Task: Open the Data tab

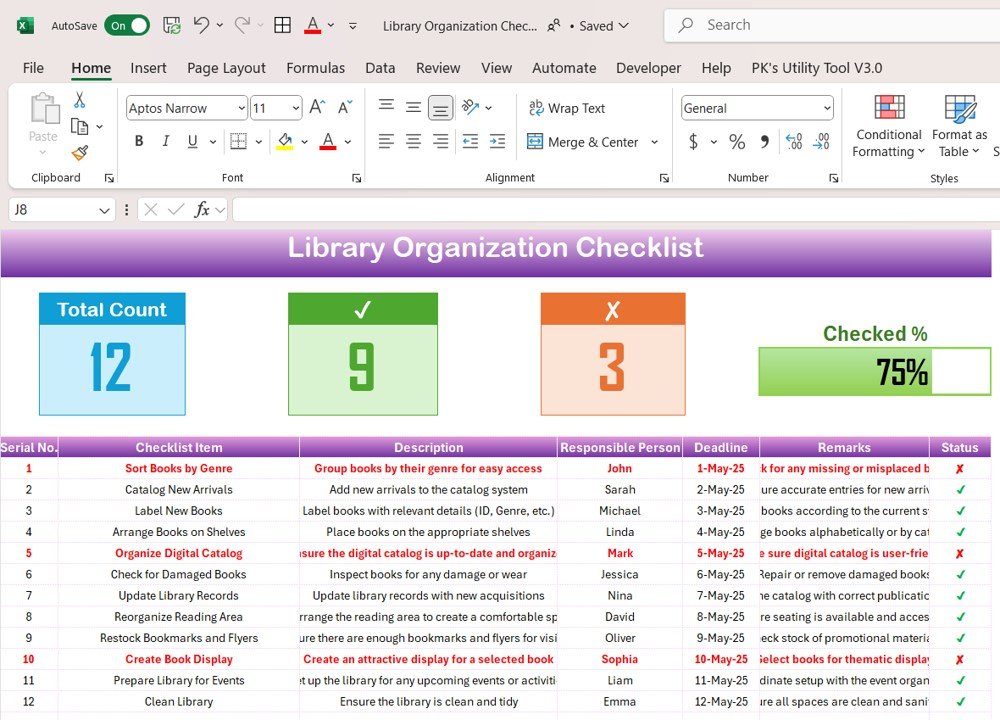Action: tap(380, 68)
